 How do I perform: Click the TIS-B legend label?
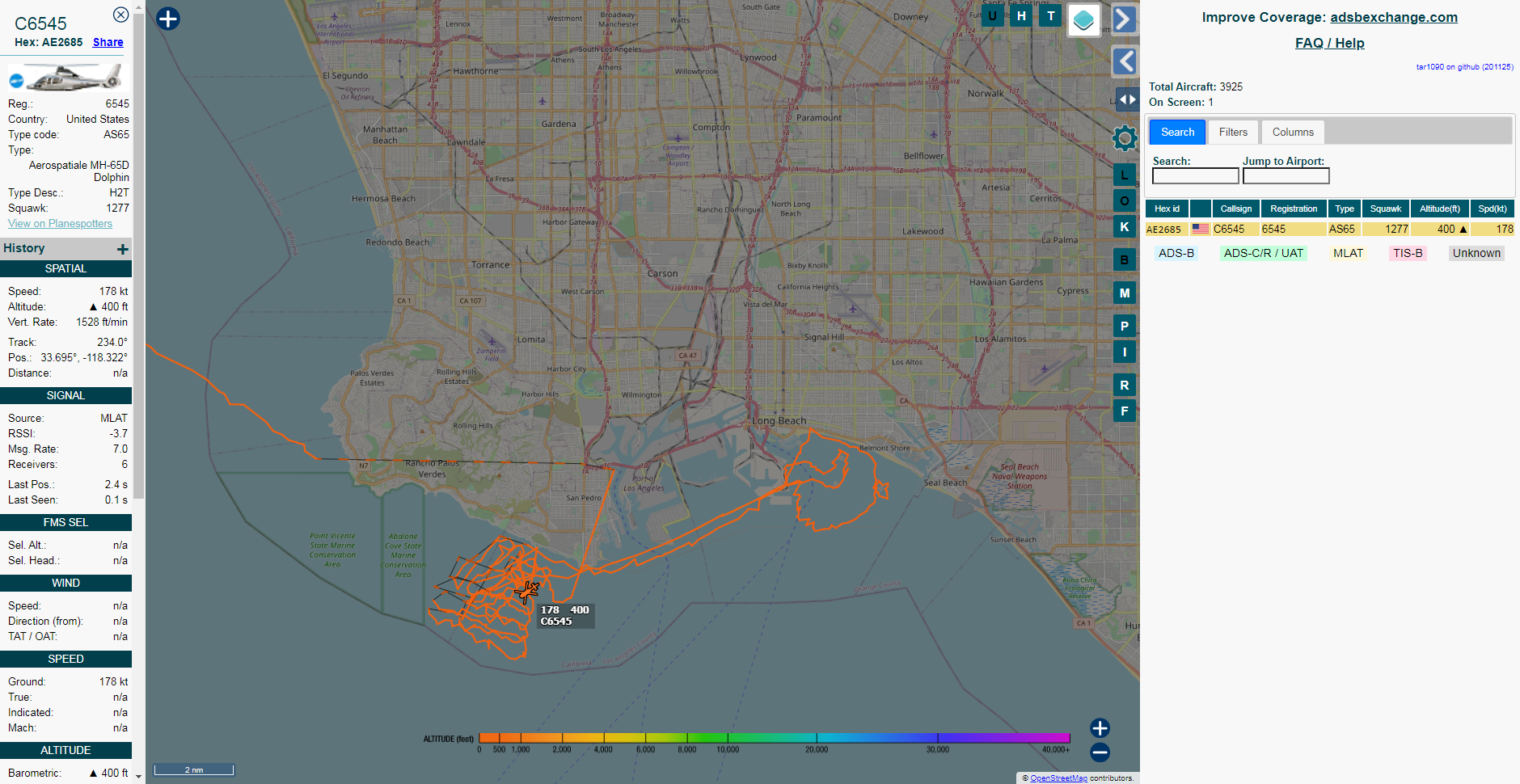1408,253
